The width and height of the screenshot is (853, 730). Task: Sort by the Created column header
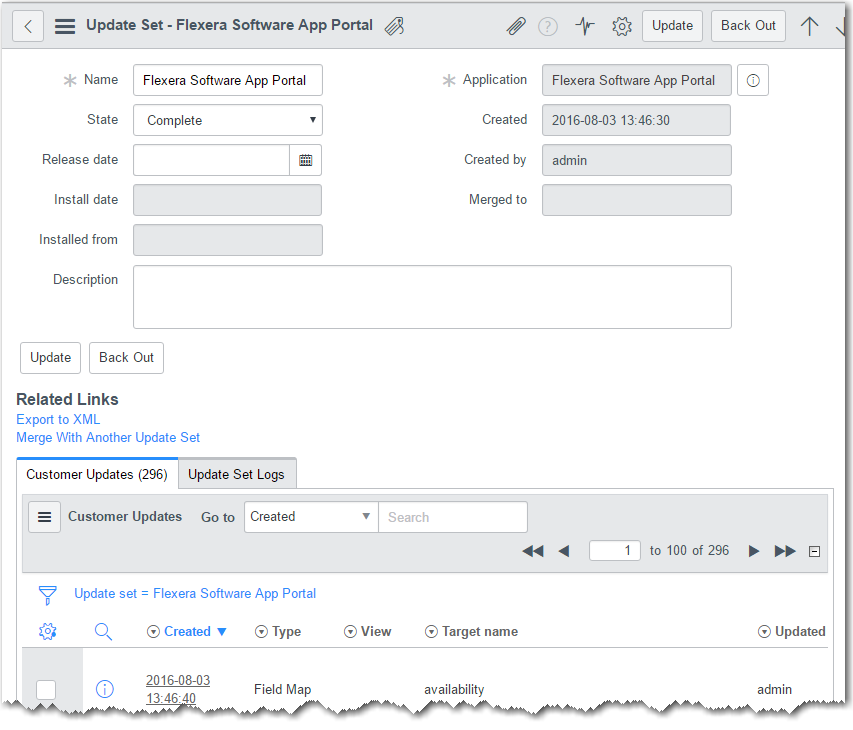pyautogui.click(x=187, y=632)
